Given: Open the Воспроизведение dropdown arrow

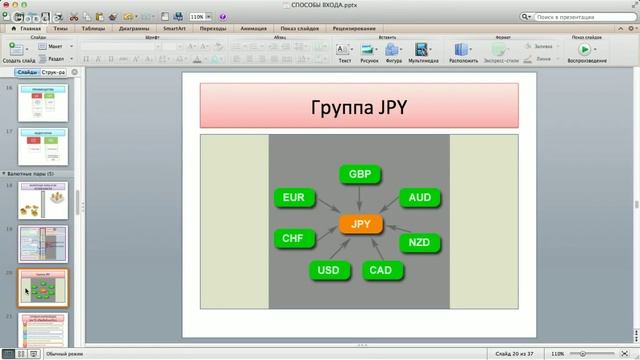Looking at the screenshot, I should (595, 49).
